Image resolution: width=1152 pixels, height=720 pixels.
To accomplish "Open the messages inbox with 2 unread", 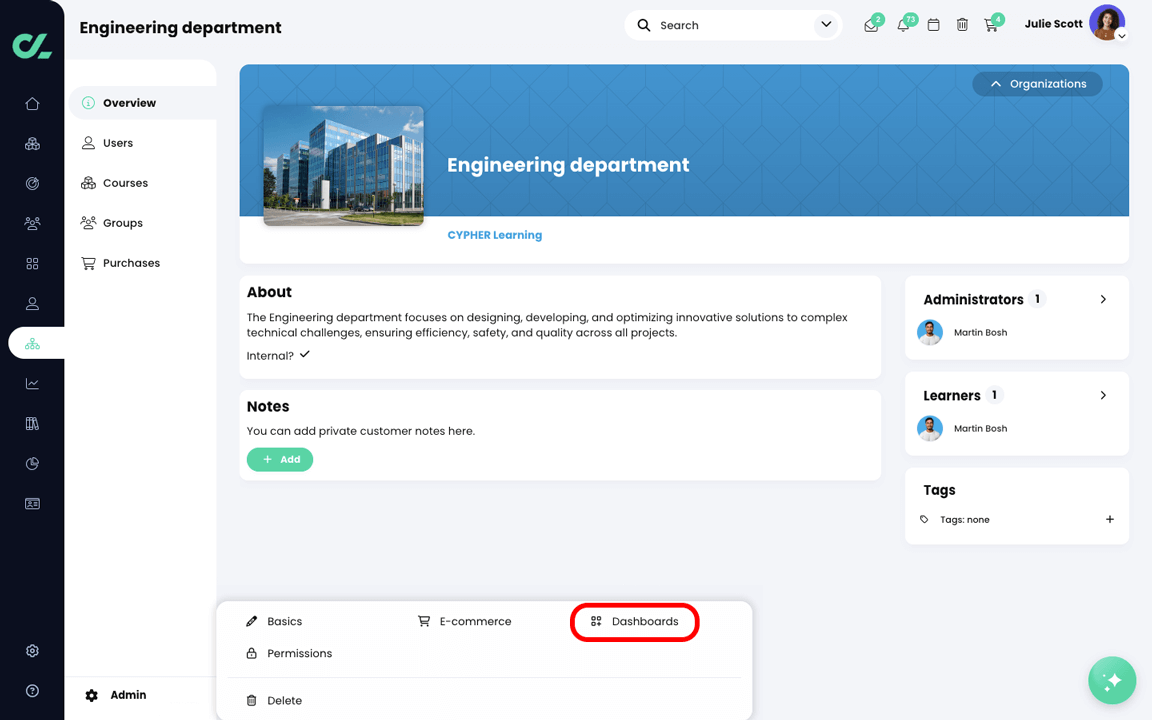I will pos(872,24).
